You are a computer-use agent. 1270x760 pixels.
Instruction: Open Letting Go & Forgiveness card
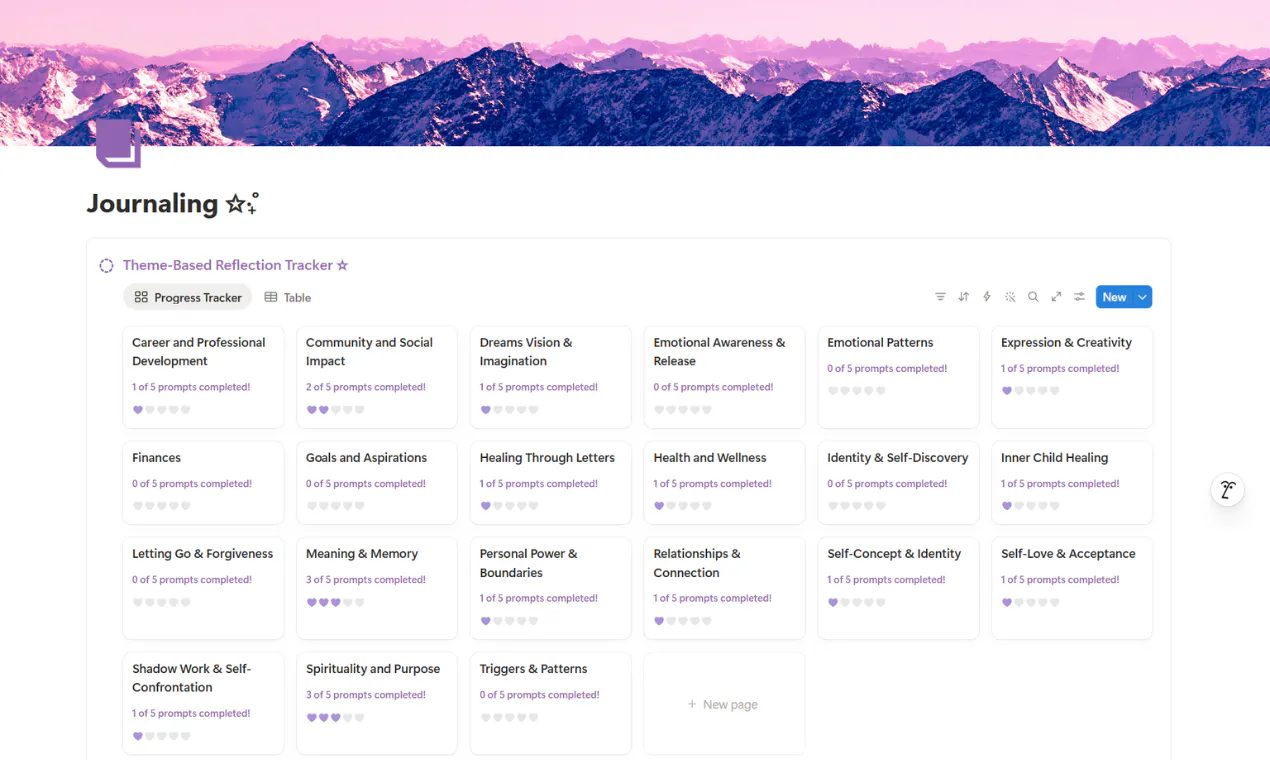pos(203,588)
